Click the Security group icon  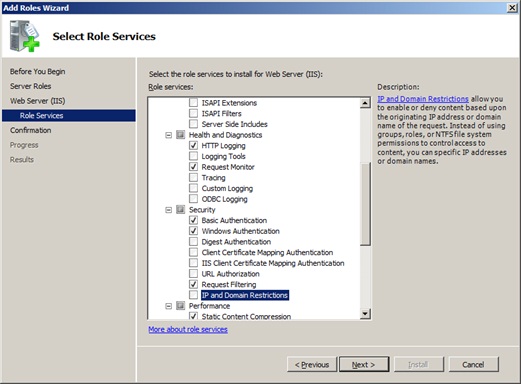pyautogui.click(x=180, y=209)
